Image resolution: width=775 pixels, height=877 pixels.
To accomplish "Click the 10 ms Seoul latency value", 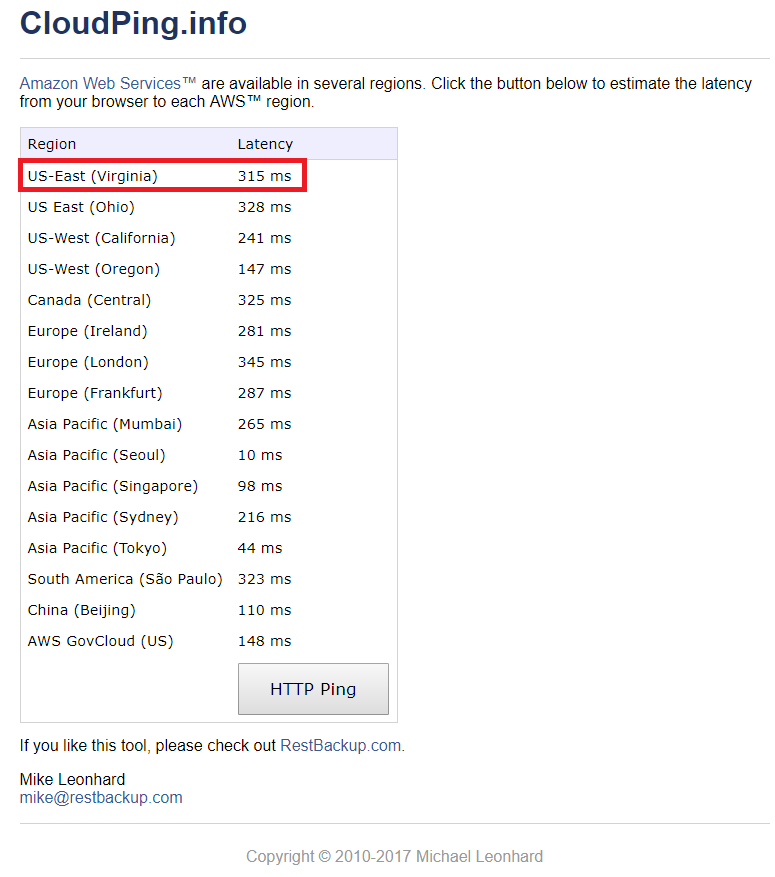I will (x=260, y=455).
